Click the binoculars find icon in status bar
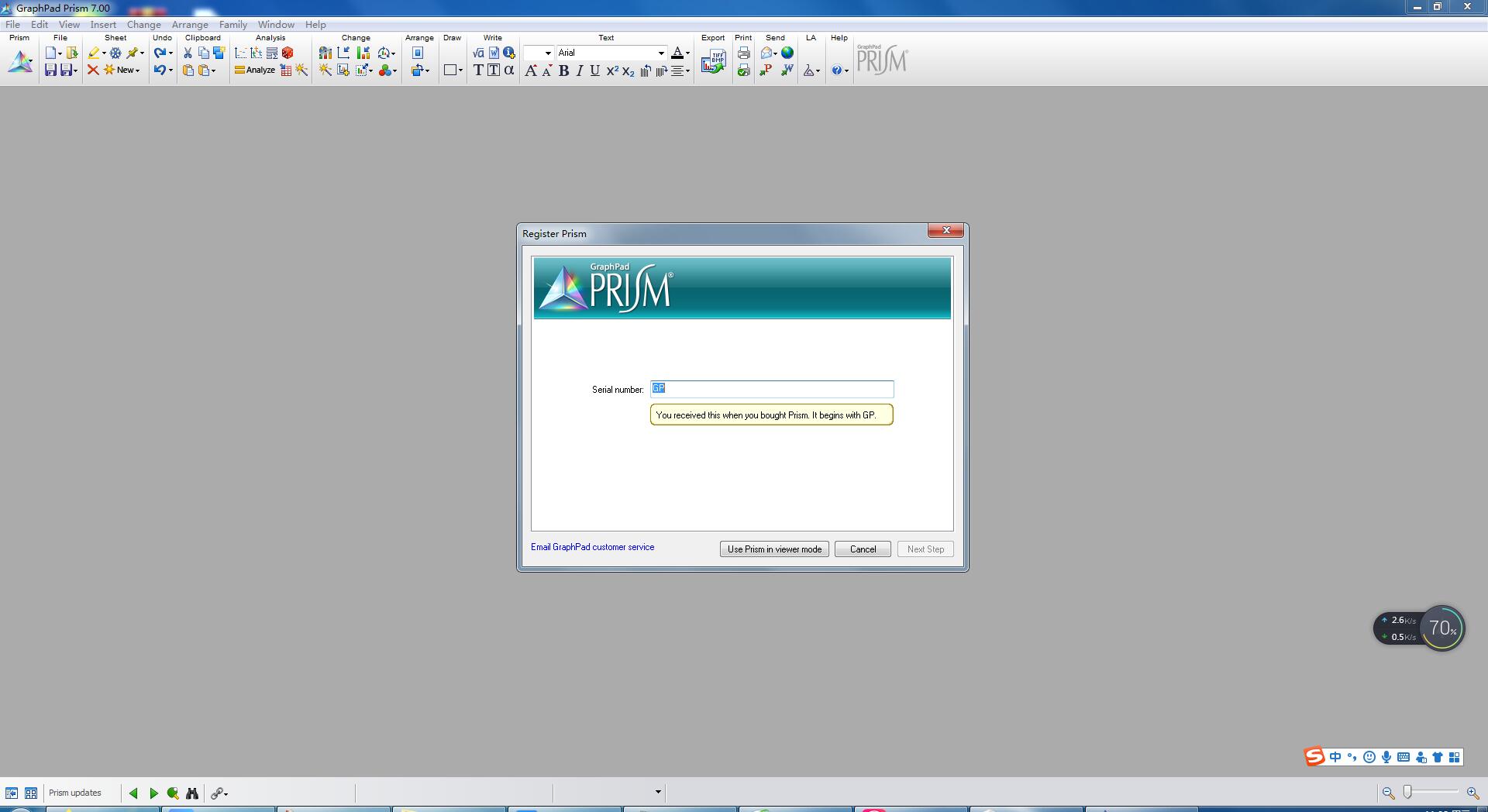 click(192, 793)
